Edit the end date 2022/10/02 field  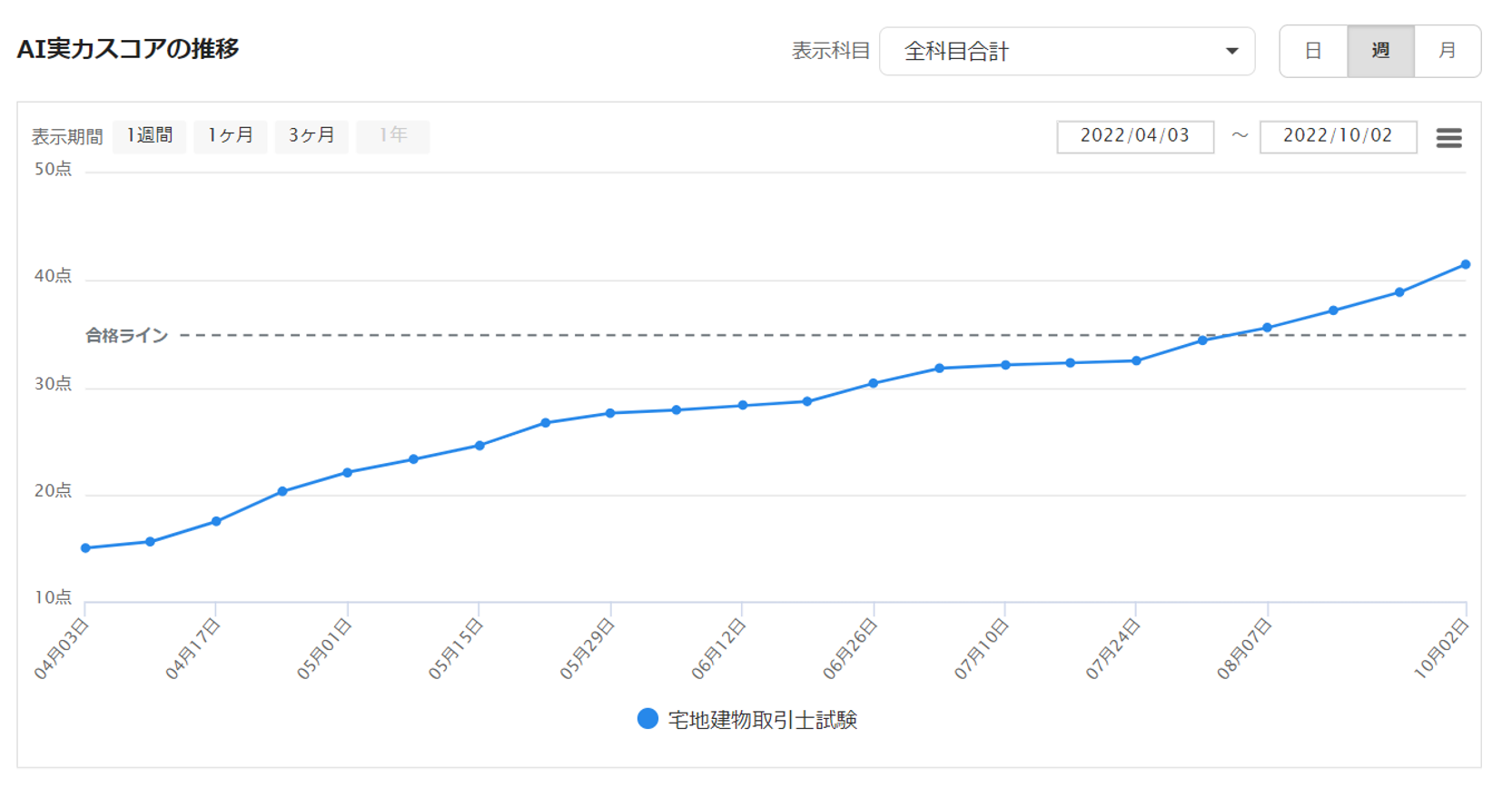pyautogui.click(x=1338, y=136)
